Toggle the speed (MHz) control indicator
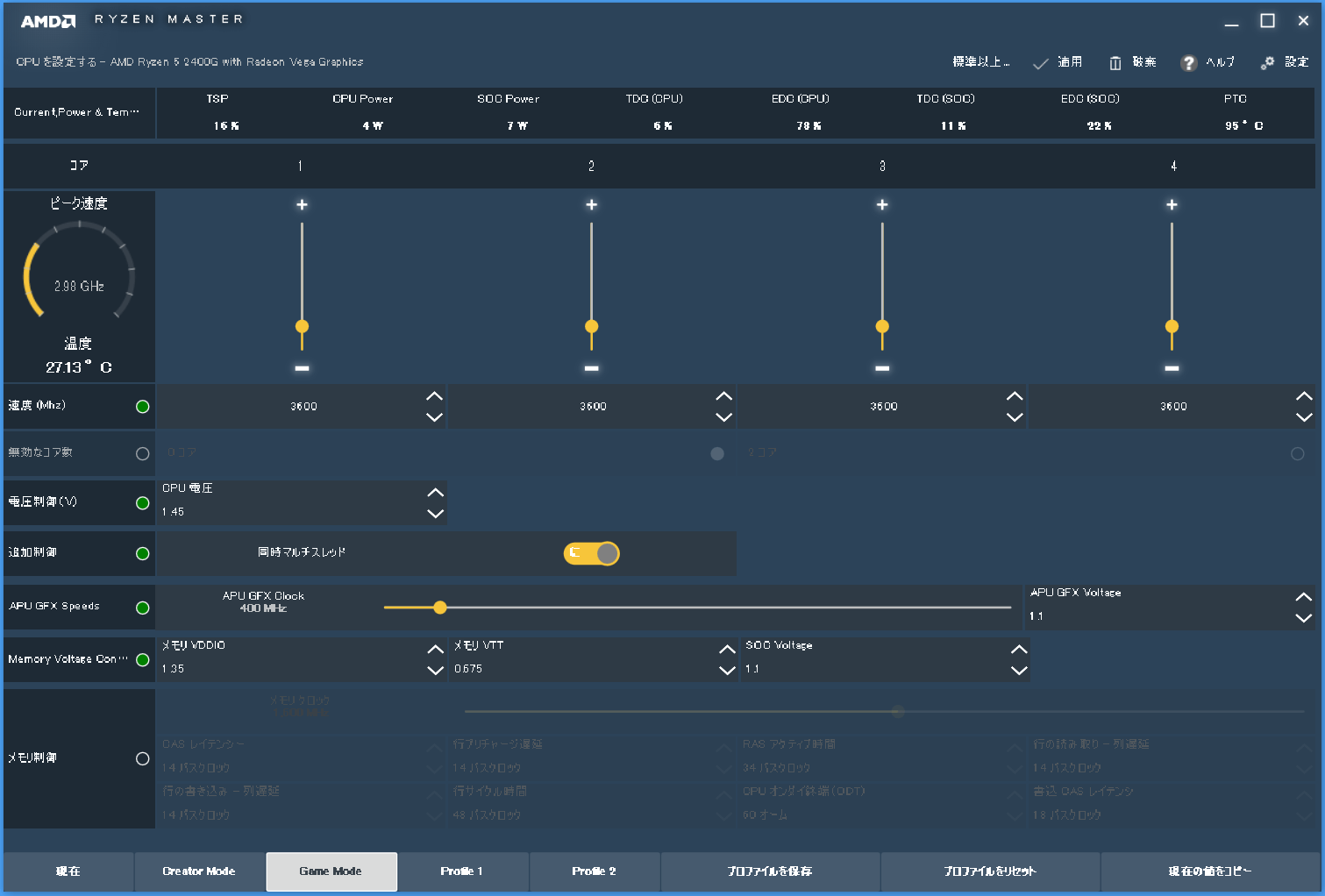Viewport: 1325px width, 896px height. coord(143,407)
